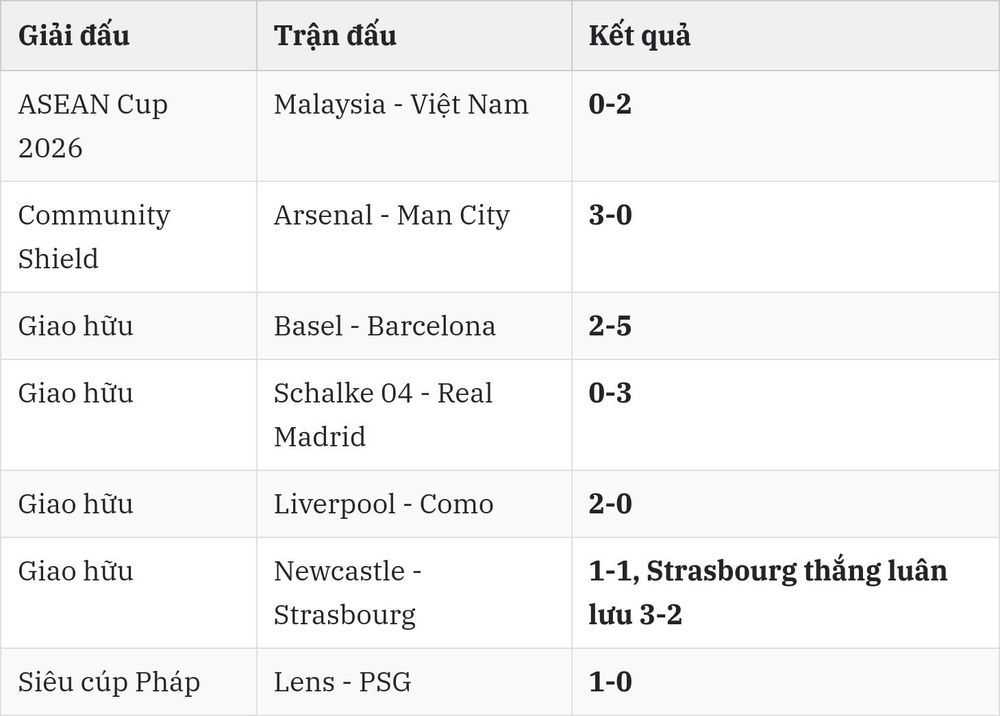Click the Lens - PSG match
The height and width of the screenshot is (716, 1000).
342,682
